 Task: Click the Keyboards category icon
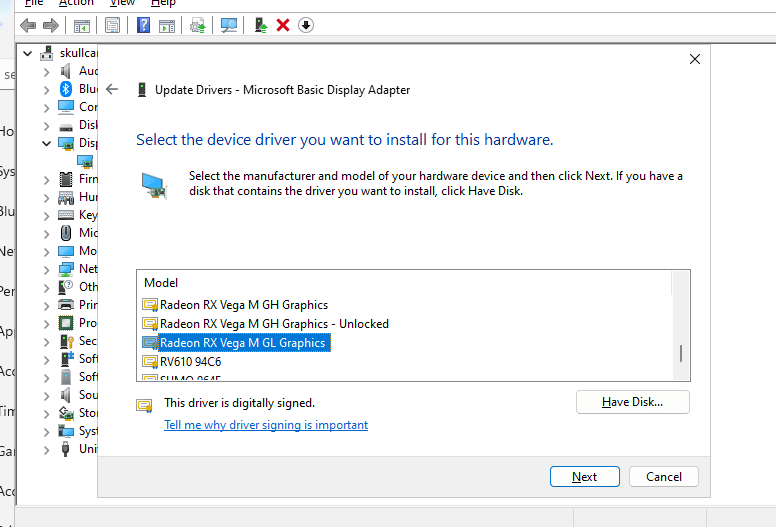tap(66, 215)
